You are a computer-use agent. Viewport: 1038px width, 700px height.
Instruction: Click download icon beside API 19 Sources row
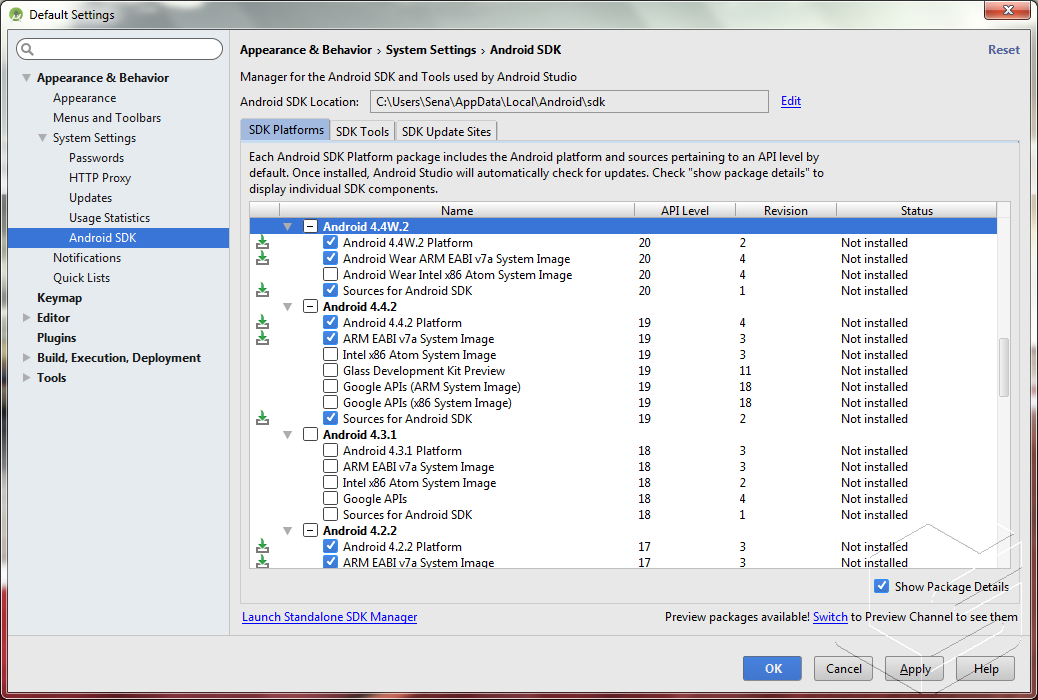[263, 419]
